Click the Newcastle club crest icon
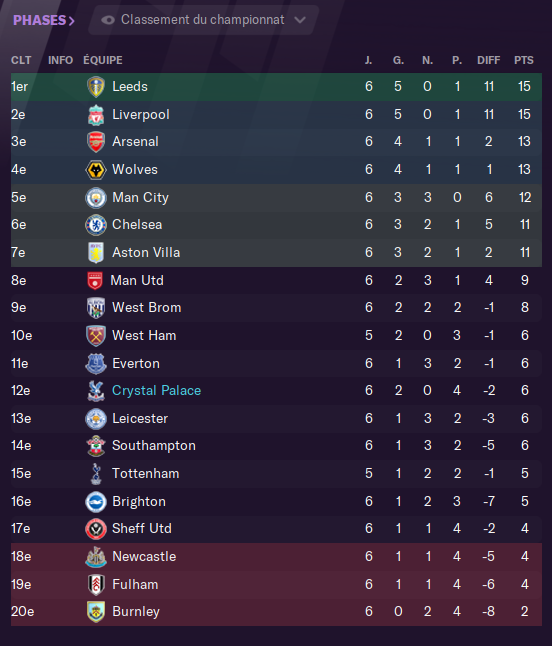This screenshot has width=552, height=646. point(96,557)
